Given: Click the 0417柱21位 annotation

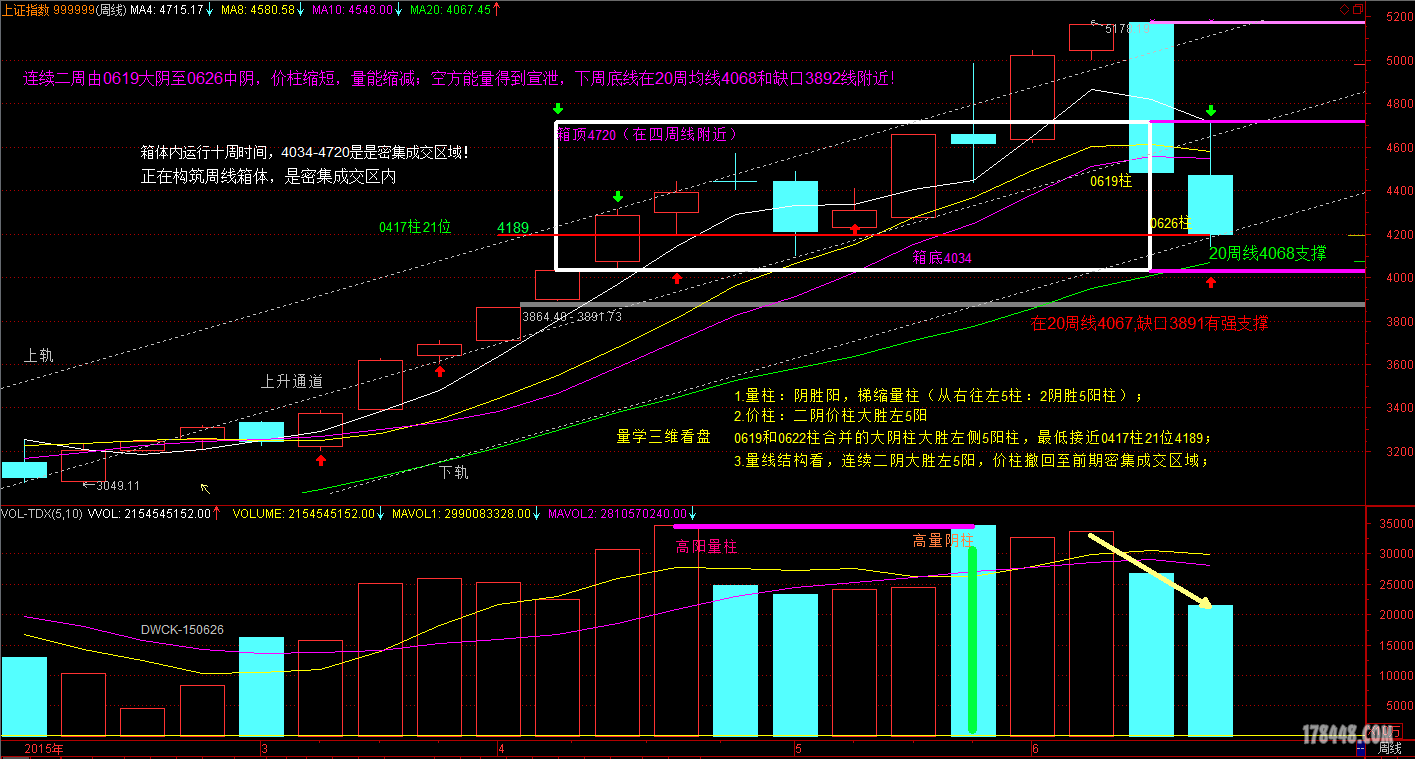Looking at the screenshot, I should coord(415,227).
